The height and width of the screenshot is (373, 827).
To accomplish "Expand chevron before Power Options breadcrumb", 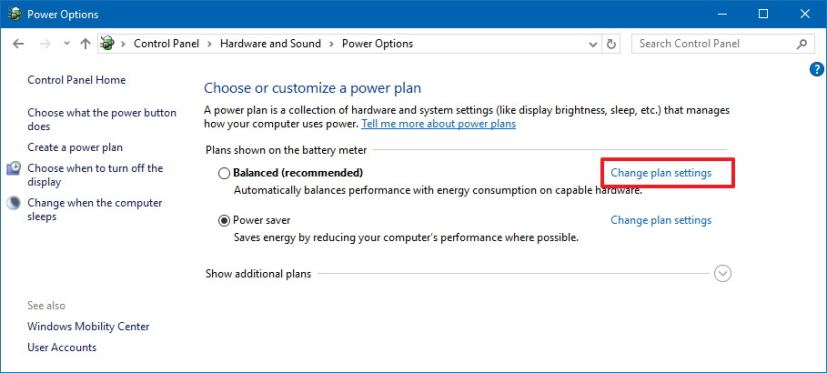I will tap(331, 44).
